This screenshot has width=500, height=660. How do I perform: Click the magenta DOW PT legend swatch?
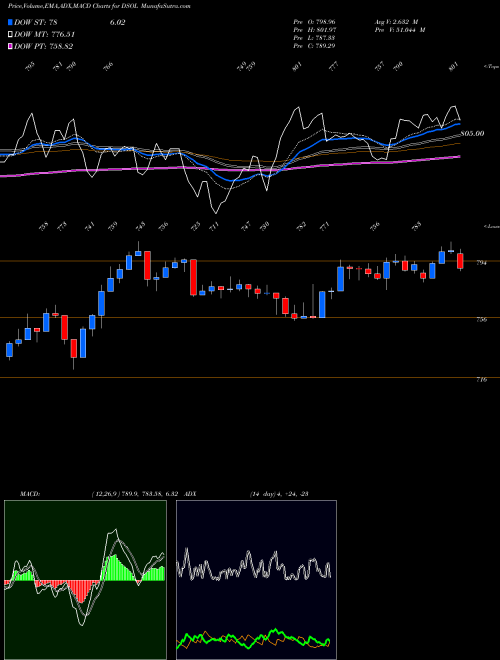11,46
